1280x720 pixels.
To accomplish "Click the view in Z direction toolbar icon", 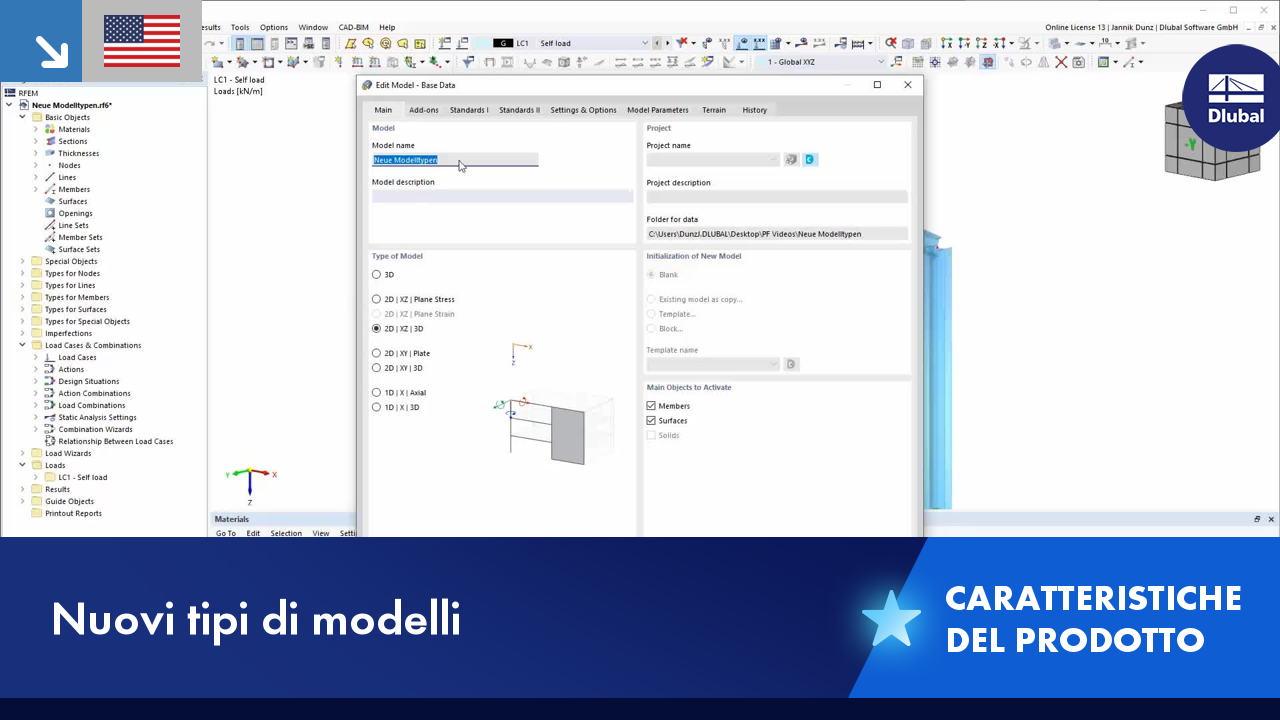I will [x=984, y=43].
